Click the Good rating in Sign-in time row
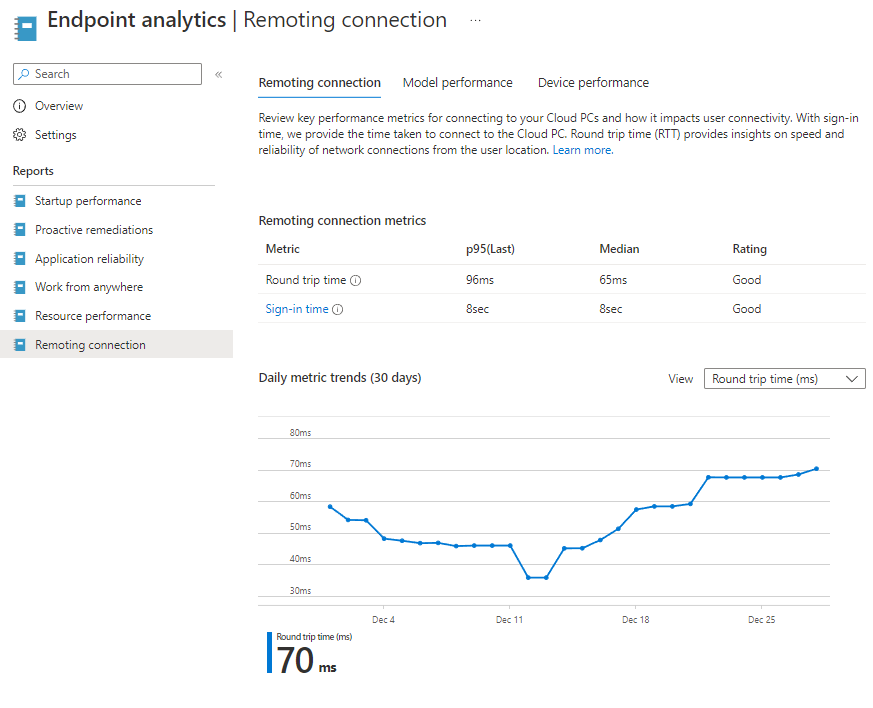This screenshot has height=708, width=873. click(x=747, y=309)
